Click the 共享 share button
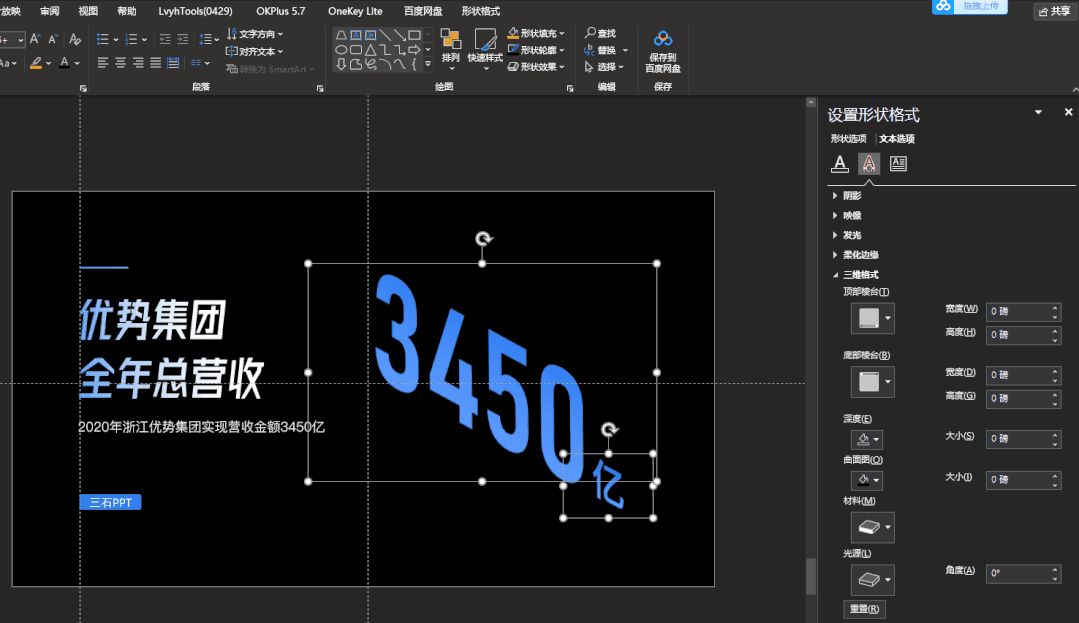The height and width of the screenshot is (623, 1079). coord(1054,11)
